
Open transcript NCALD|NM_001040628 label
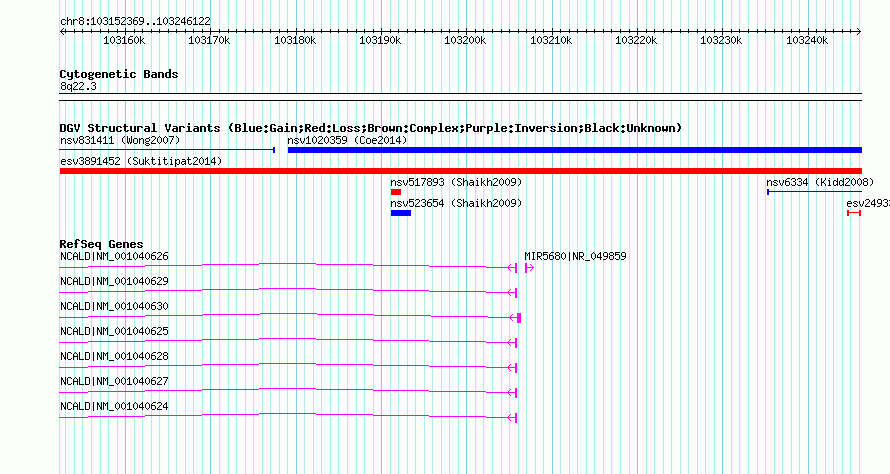114,356
